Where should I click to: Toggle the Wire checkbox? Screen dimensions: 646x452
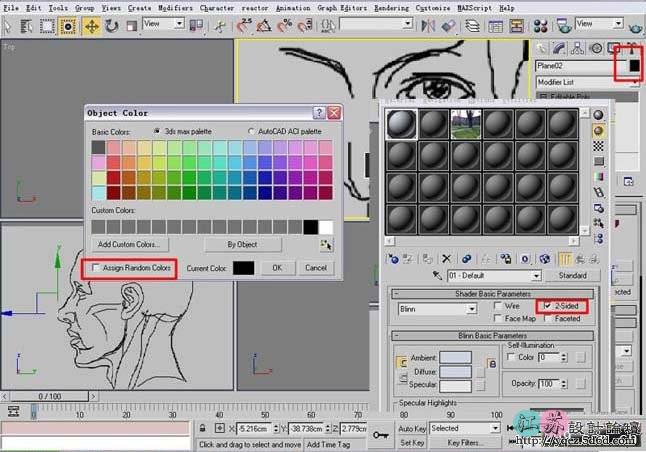tap(498, 306)
